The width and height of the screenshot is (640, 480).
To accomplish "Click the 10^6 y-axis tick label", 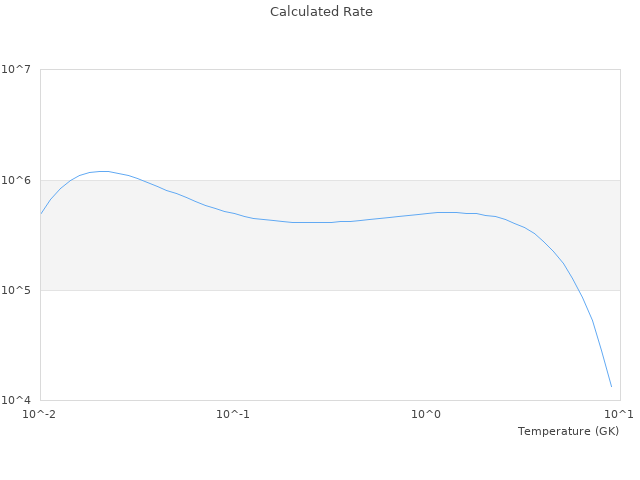I will pos(16,180).
